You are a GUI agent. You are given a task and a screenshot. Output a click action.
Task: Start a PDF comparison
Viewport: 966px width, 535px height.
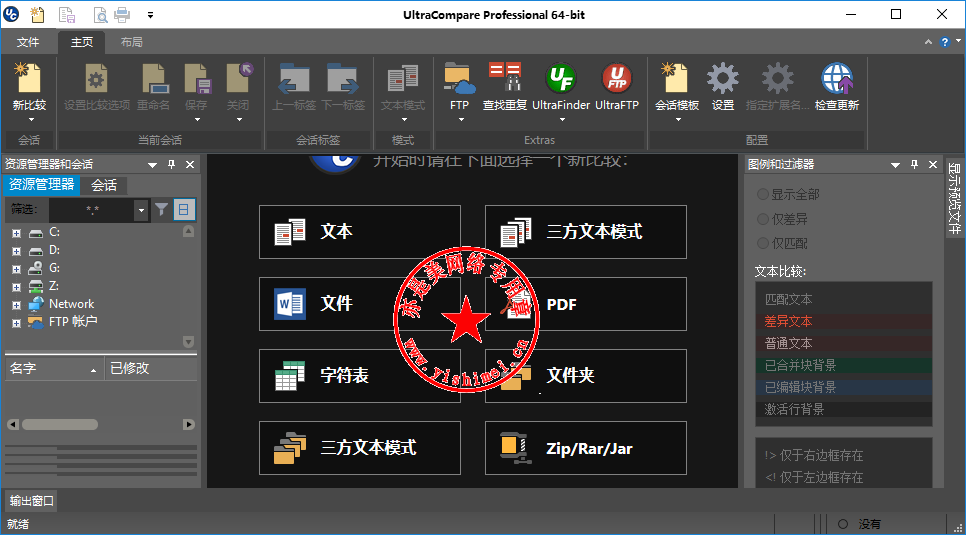(586, 304)
